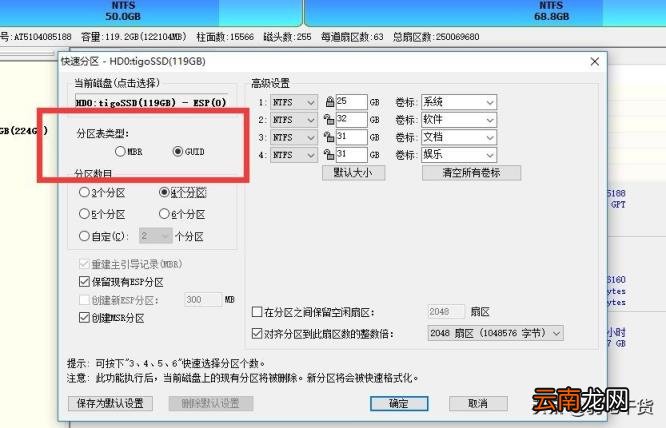Toggle the 创建MSR分区 checkbox

point(112,318)
